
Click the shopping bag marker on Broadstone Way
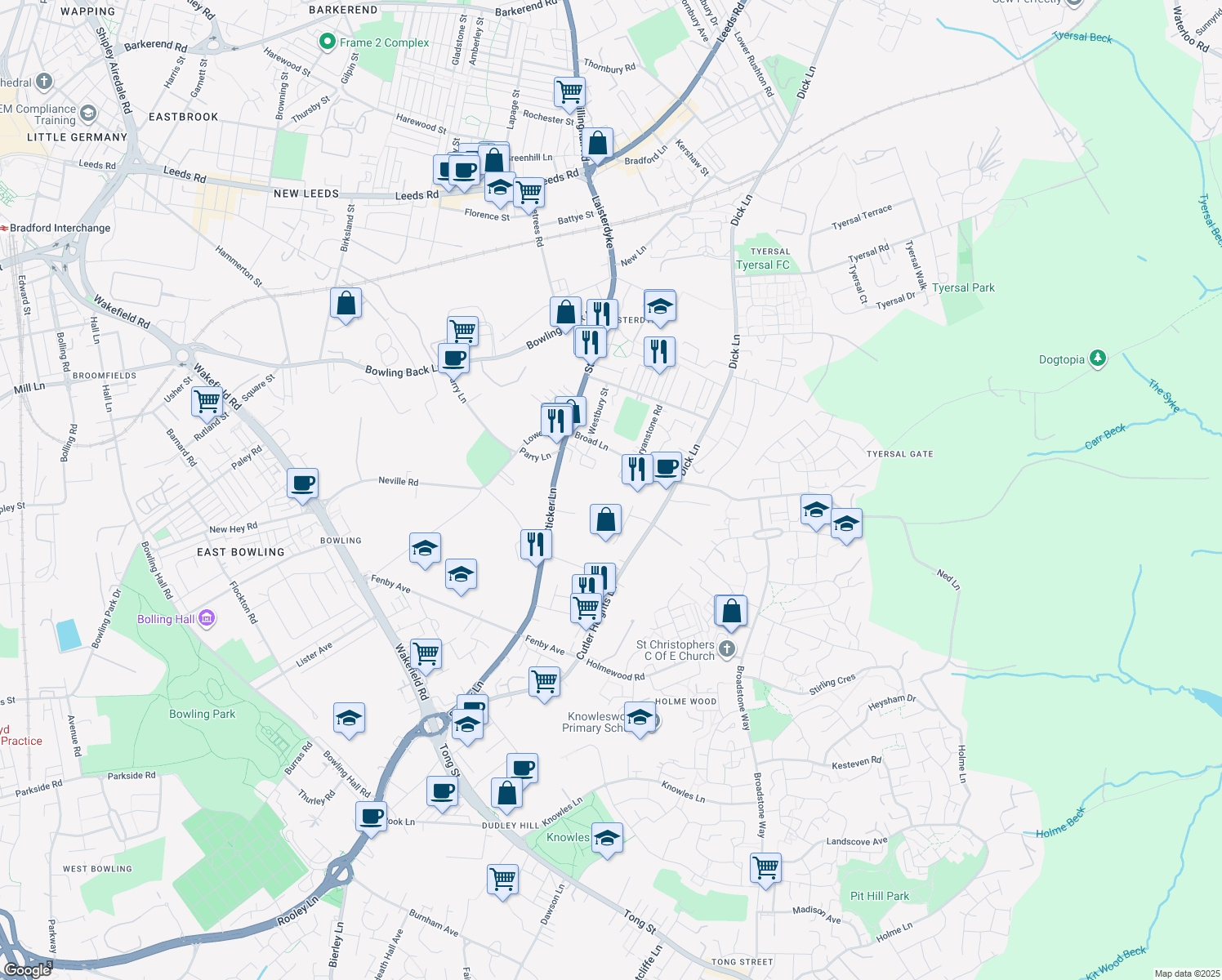point(730,611)
